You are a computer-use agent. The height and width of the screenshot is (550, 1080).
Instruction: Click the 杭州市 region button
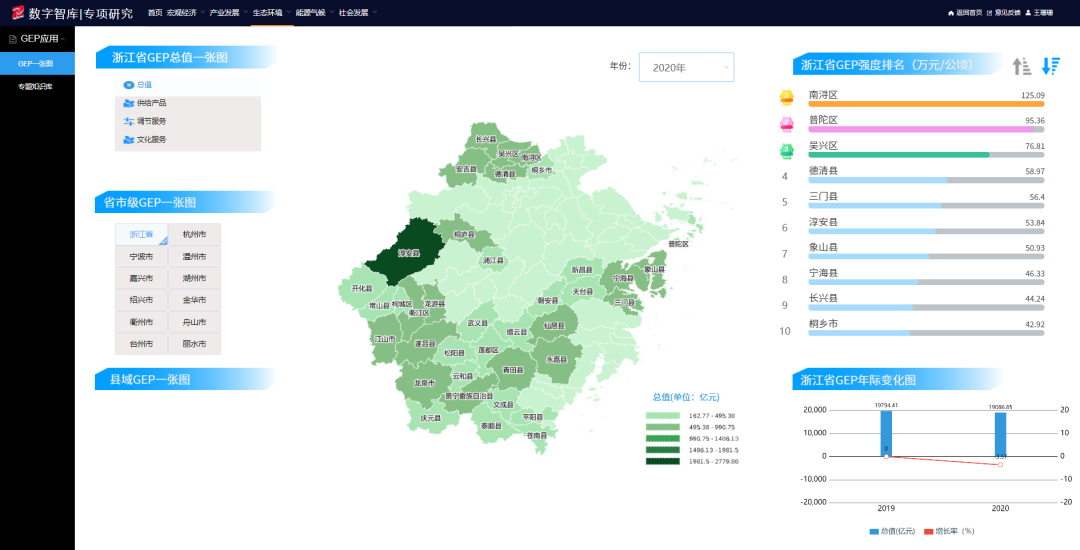click(x=194, y=234)
